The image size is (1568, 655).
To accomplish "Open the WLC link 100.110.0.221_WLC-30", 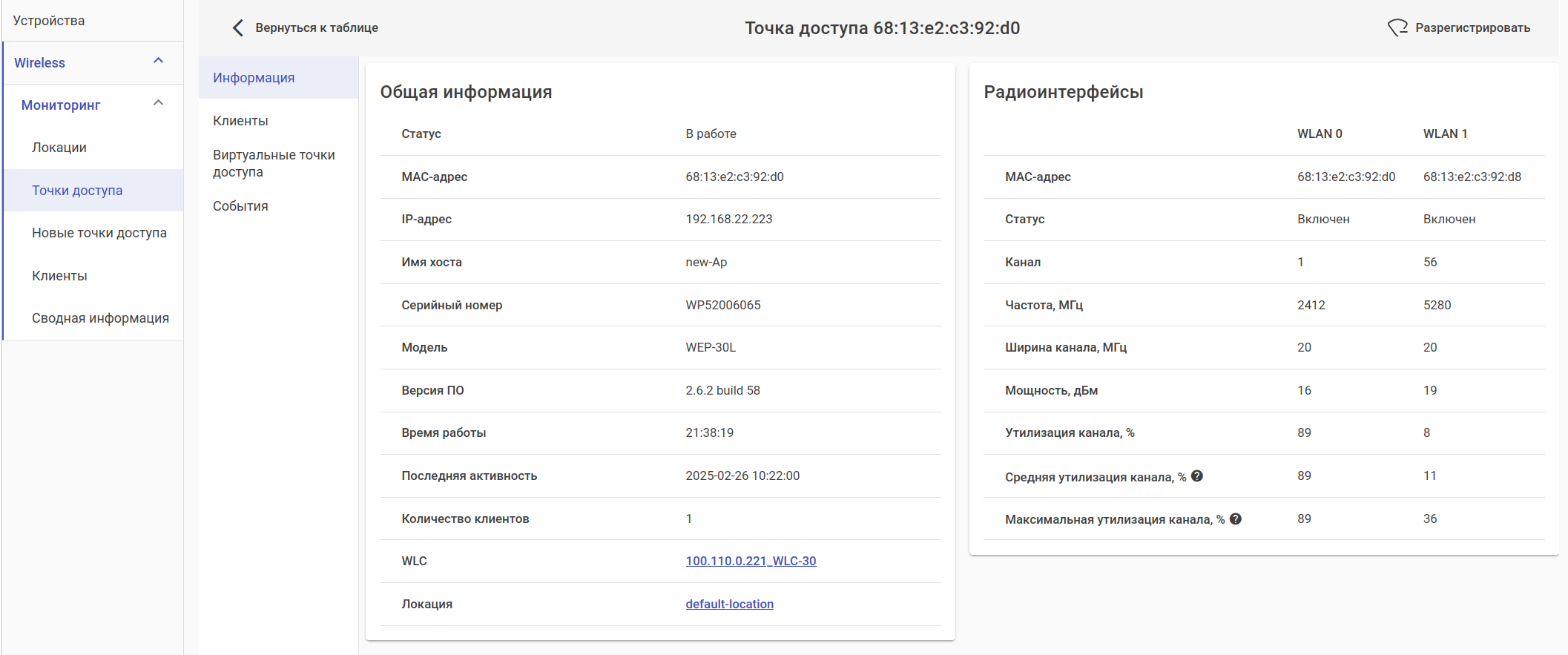I will 751,562.
